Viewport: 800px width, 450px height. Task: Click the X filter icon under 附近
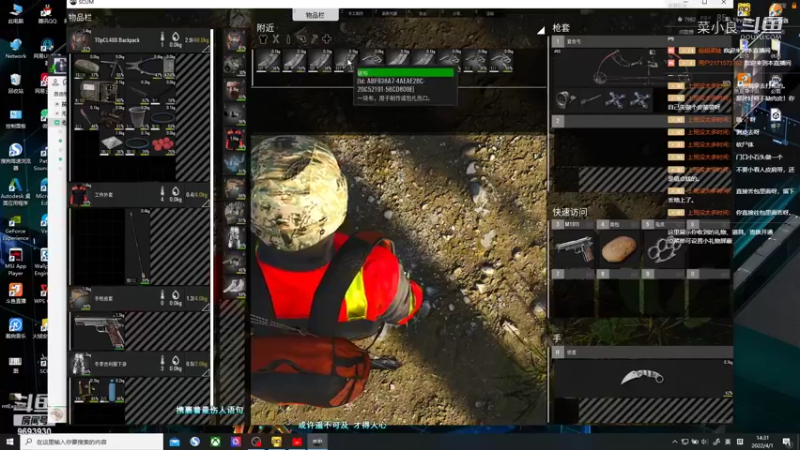click(276, 39)
